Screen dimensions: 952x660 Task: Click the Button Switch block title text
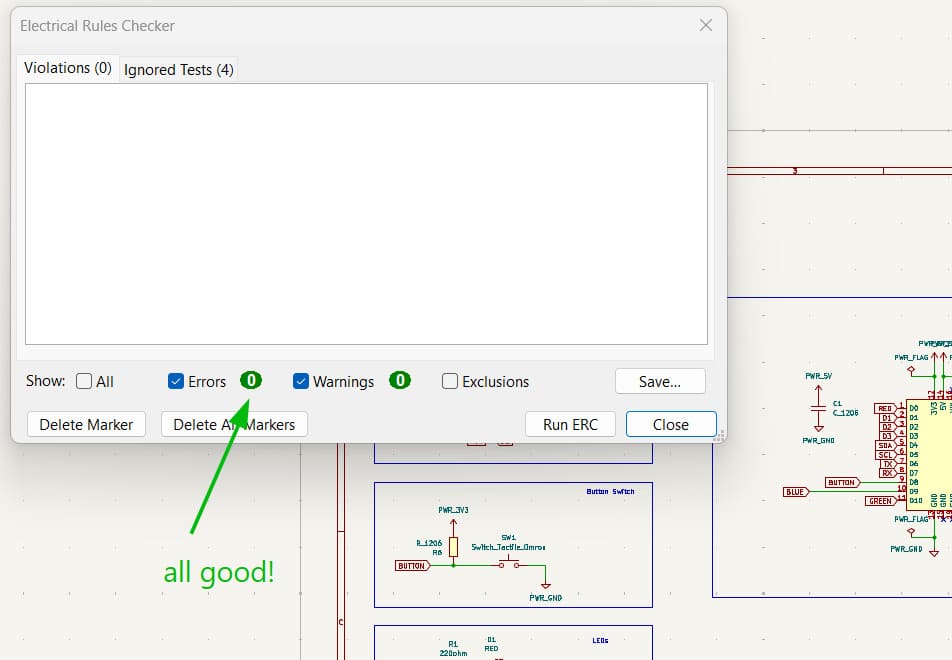(x=610, y=492)
